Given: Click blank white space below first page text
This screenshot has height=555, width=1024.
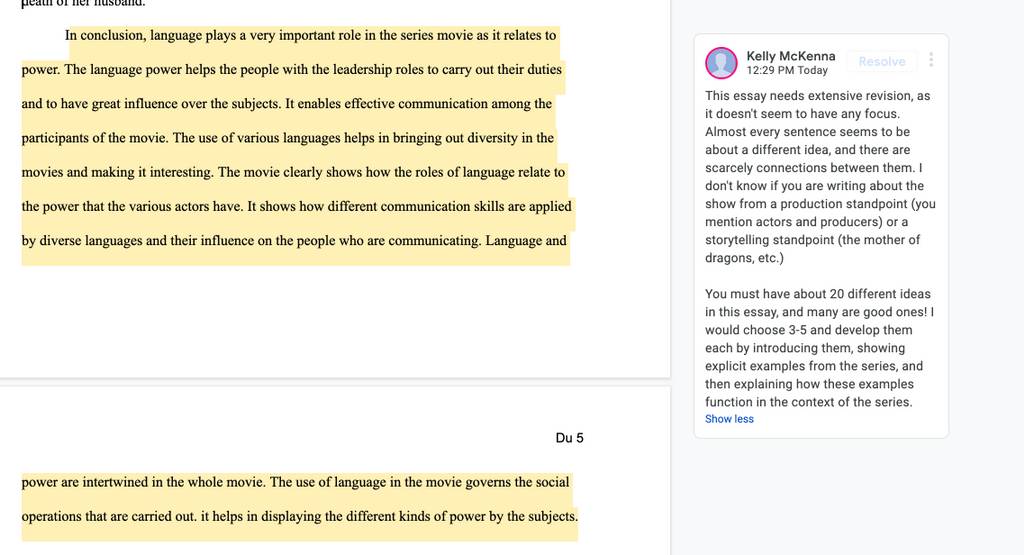Looking at the screenshot, I should click(x=335, y=320).
